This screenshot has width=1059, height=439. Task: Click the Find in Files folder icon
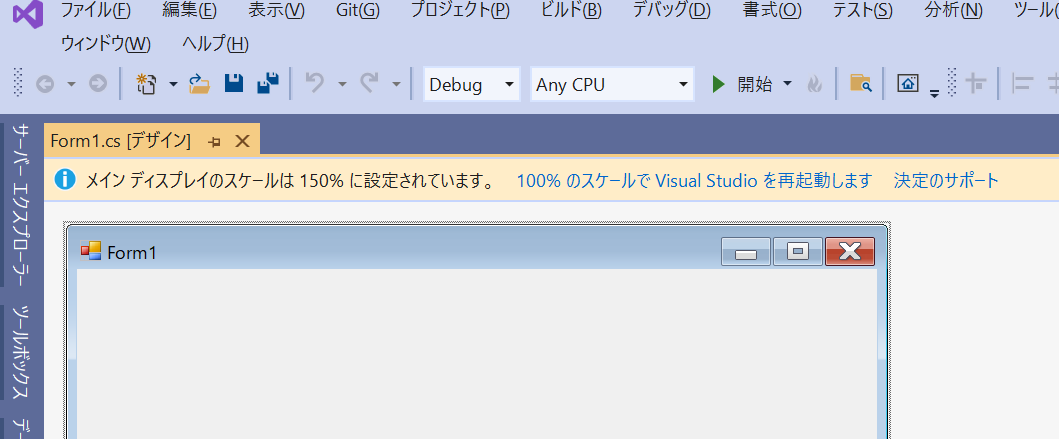pos(860,84)
